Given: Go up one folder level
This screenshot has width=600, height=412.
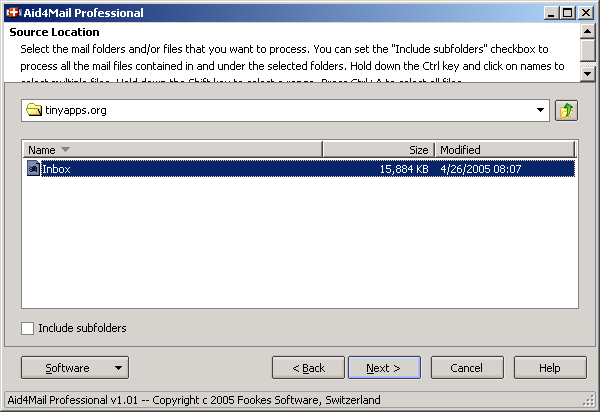Looking at the screenshot, I should coord(567,110).
